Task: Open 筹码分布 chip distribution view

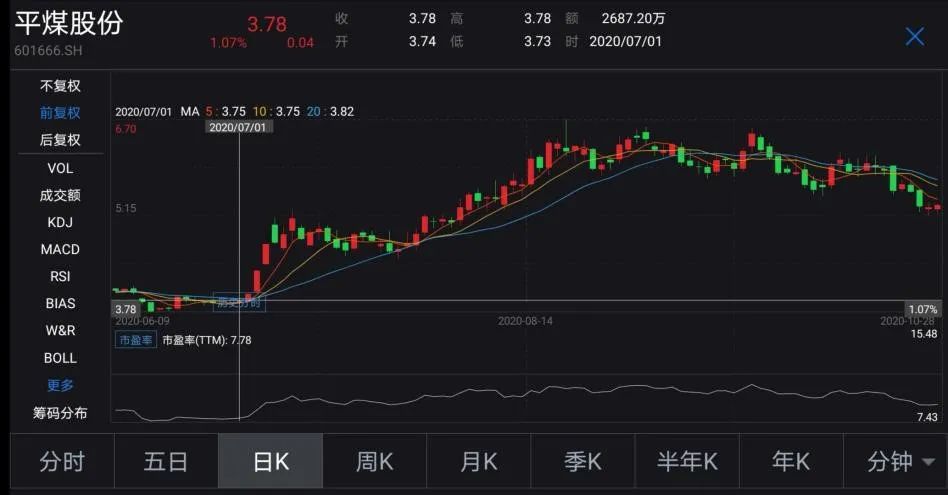Action: click(60, 413)
